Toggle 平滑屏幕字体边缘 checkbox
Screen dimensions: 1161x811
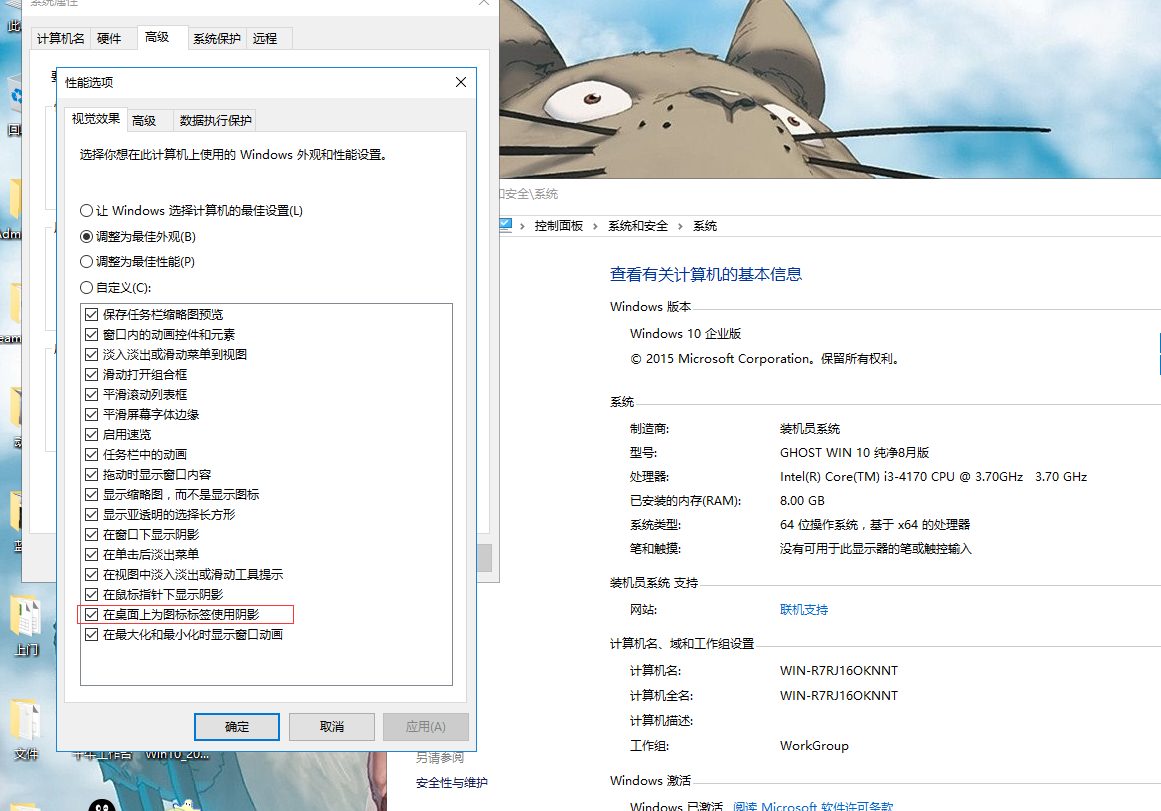point(92,415)
